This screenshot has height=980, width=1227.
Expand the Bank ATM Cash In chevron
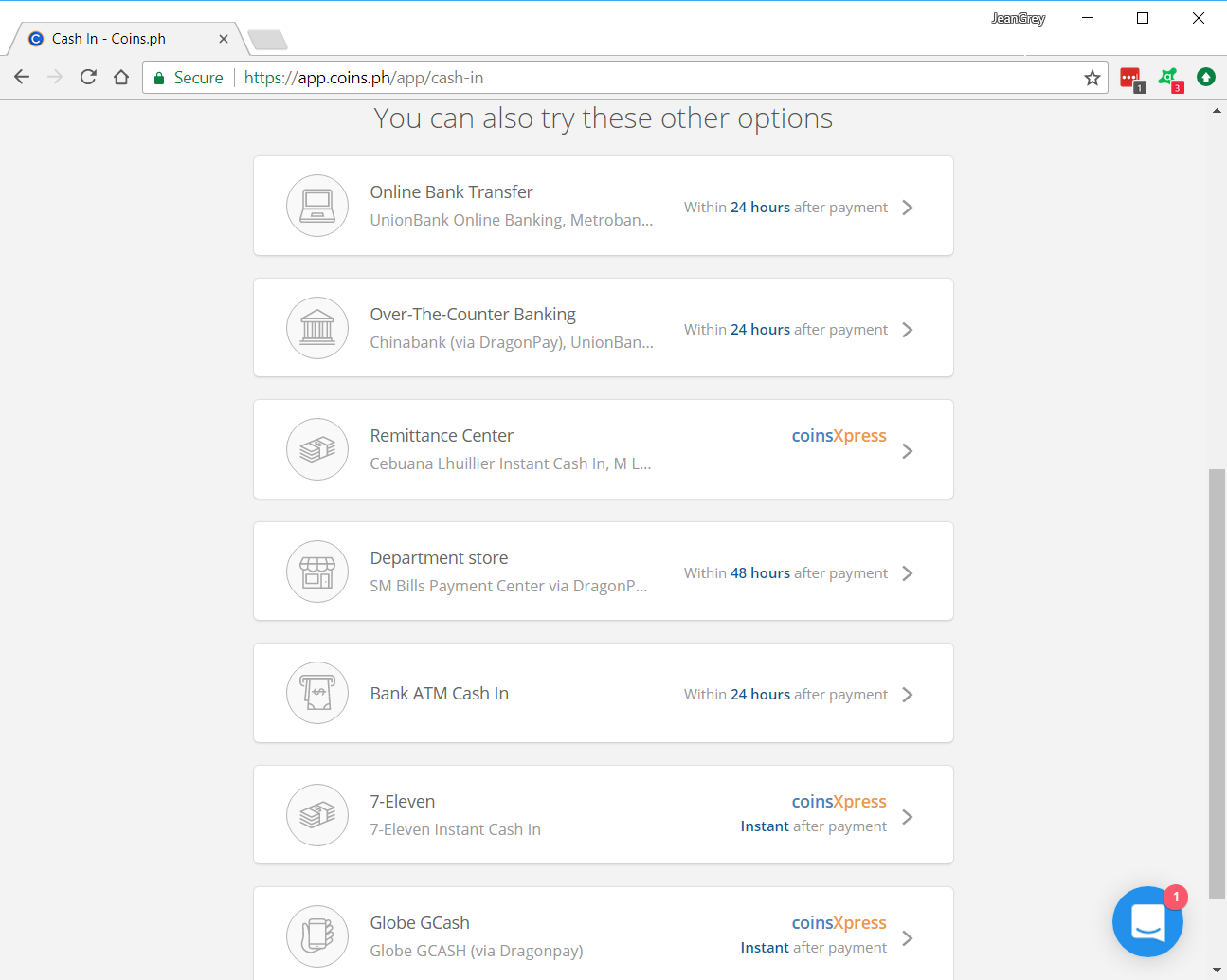tap(908, 695)
